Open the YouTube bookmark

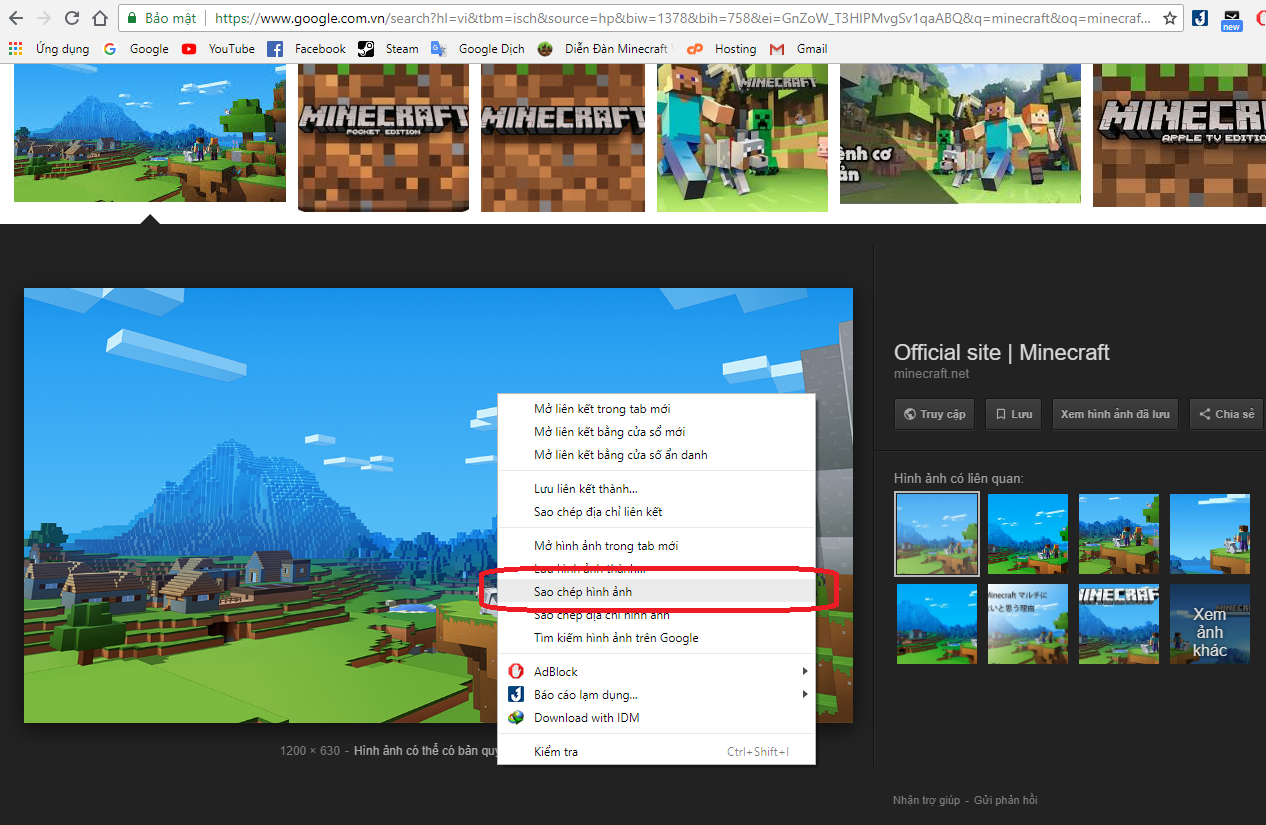(218, 49)
